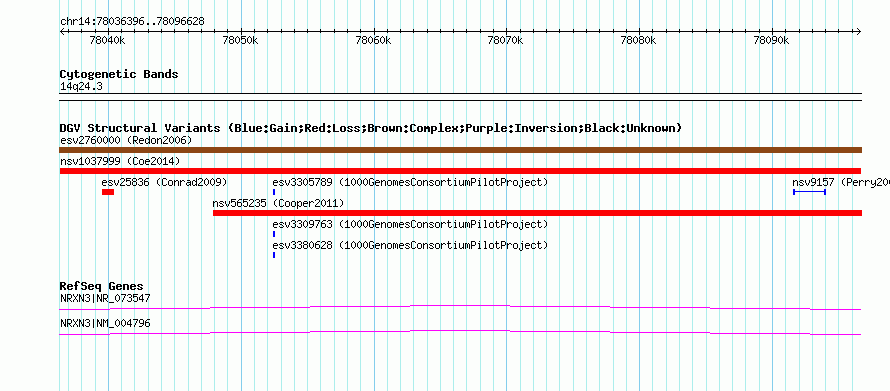Open the nsv1037999 (Coe2014) label
The width and height of the screenshot is (890, 391).
click(120, 161)
